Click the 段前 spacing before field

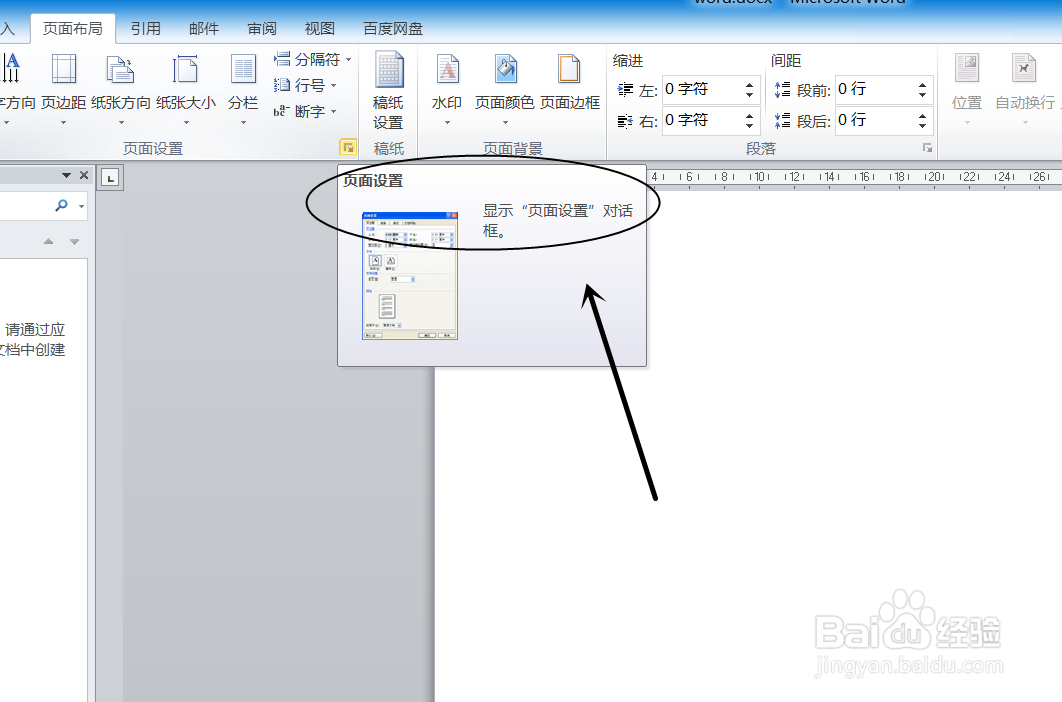coord(874,89)
